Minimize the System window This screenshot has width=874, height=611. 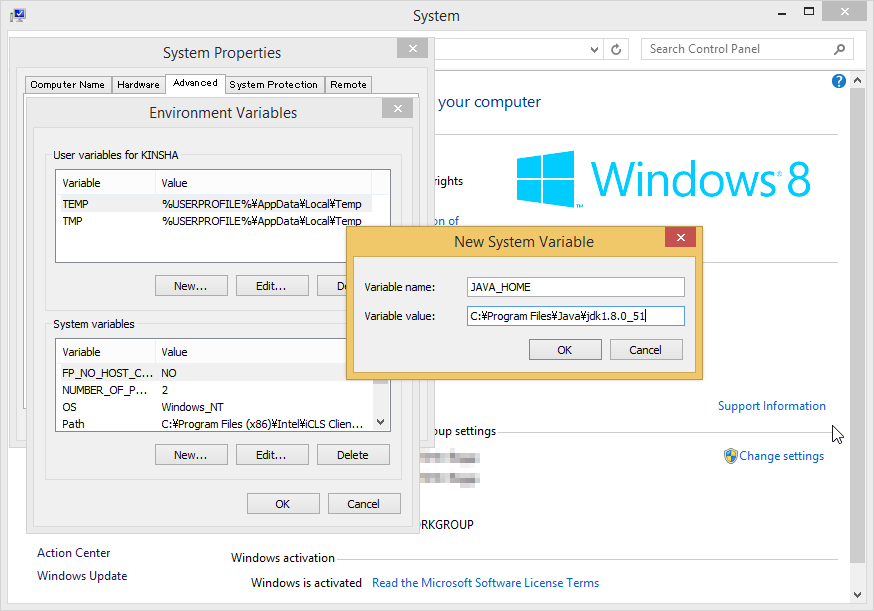click(x=782, y=12)
